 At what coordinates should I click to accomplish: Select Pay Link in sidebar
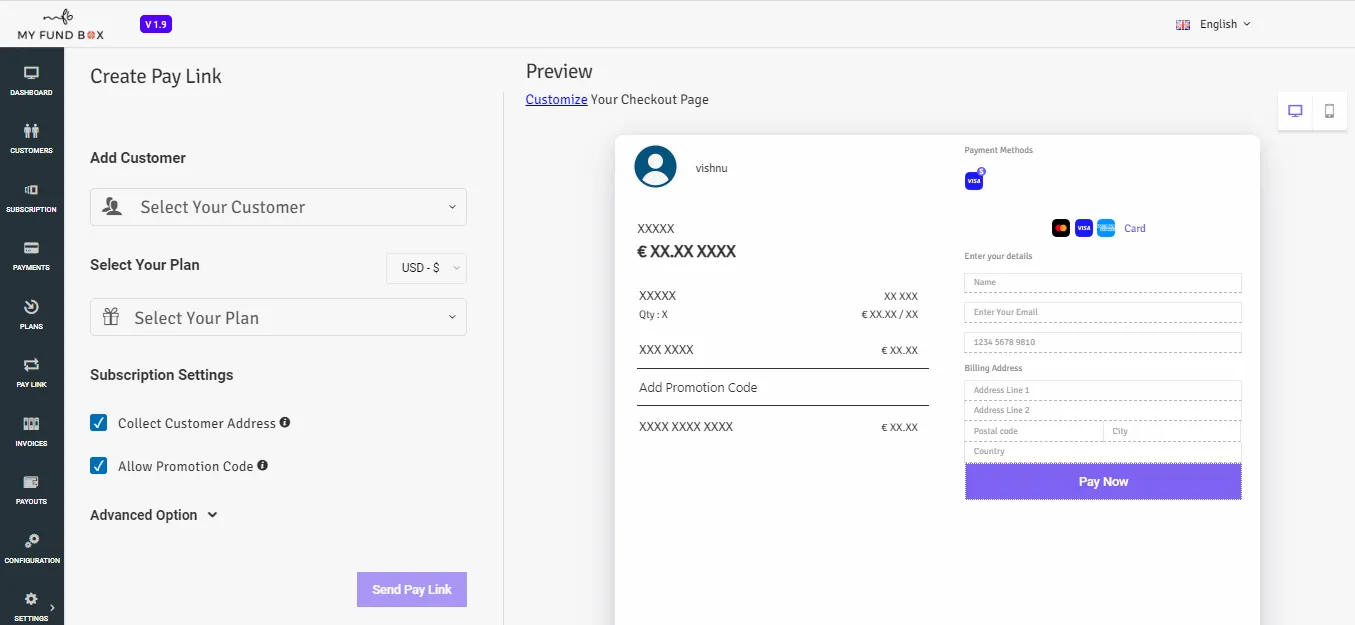pos(31,372)
